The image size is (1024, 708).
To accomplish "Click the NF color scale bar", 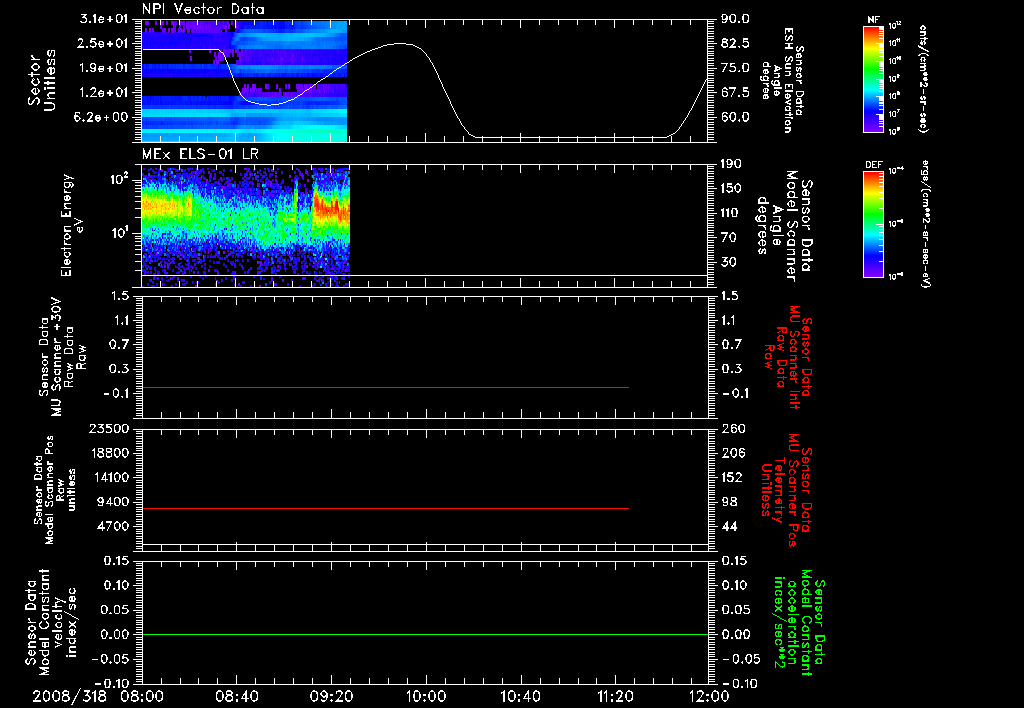I will (x=873, y=78).
